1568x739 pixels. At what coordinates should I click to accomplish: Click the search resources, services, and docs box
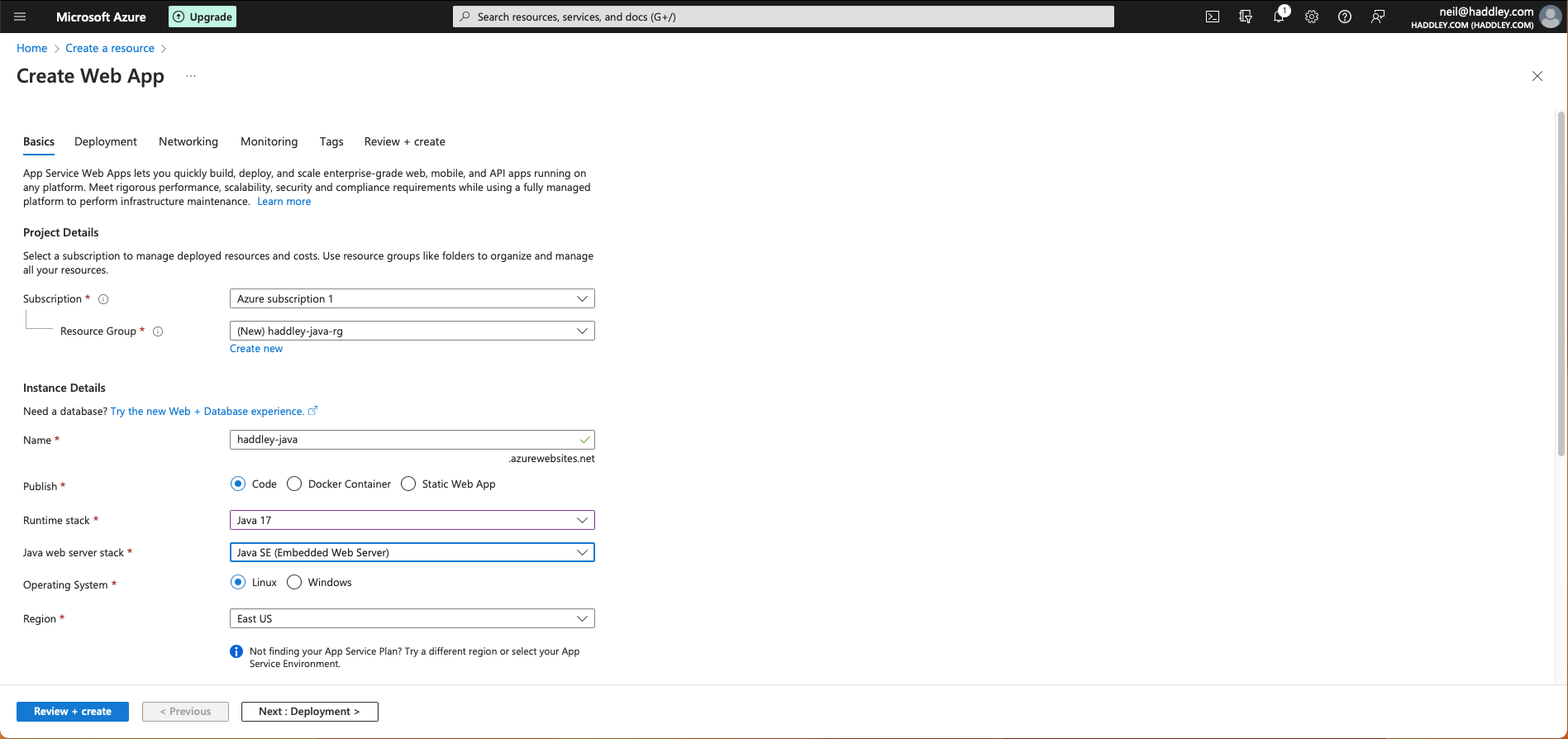point(783,17)
